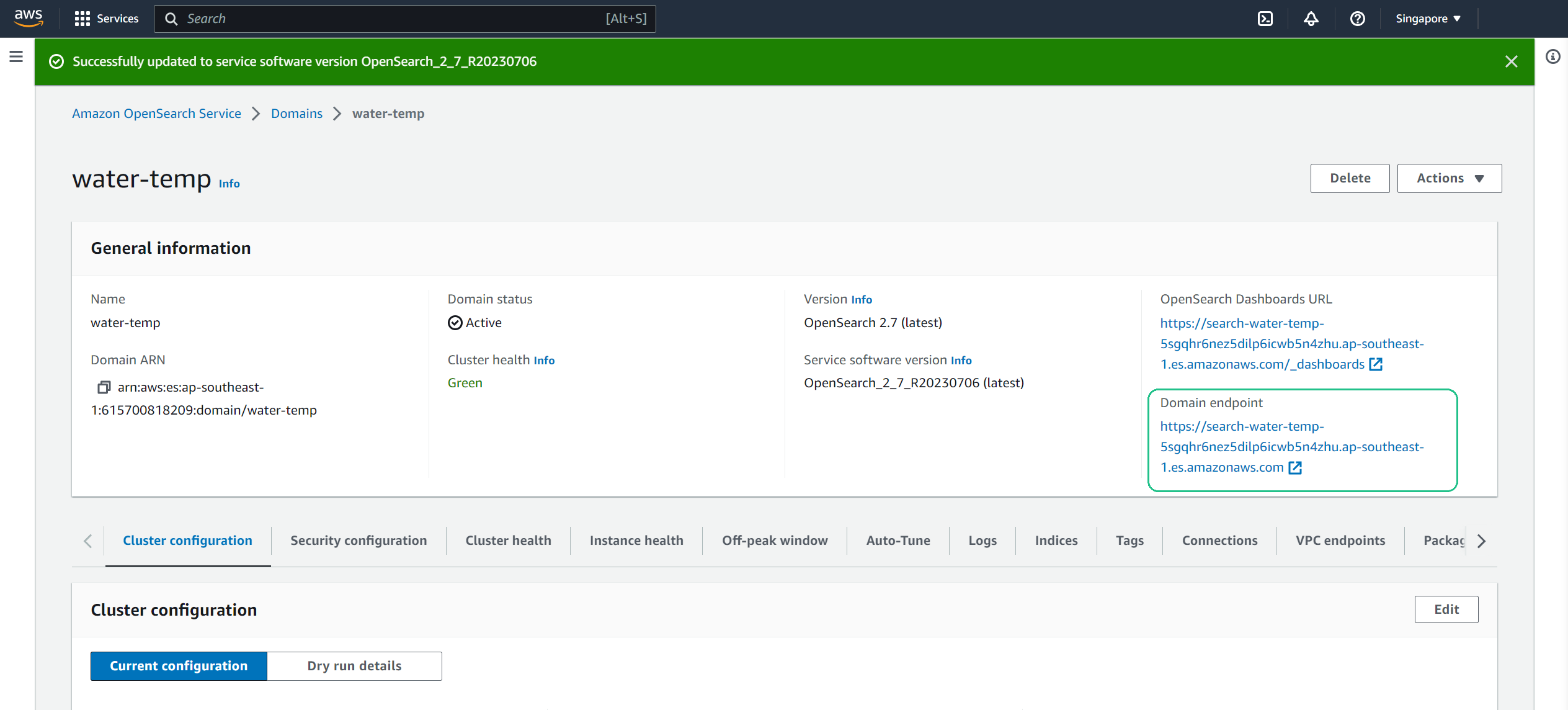
Task: Click the search bar input
Action: 404,19
